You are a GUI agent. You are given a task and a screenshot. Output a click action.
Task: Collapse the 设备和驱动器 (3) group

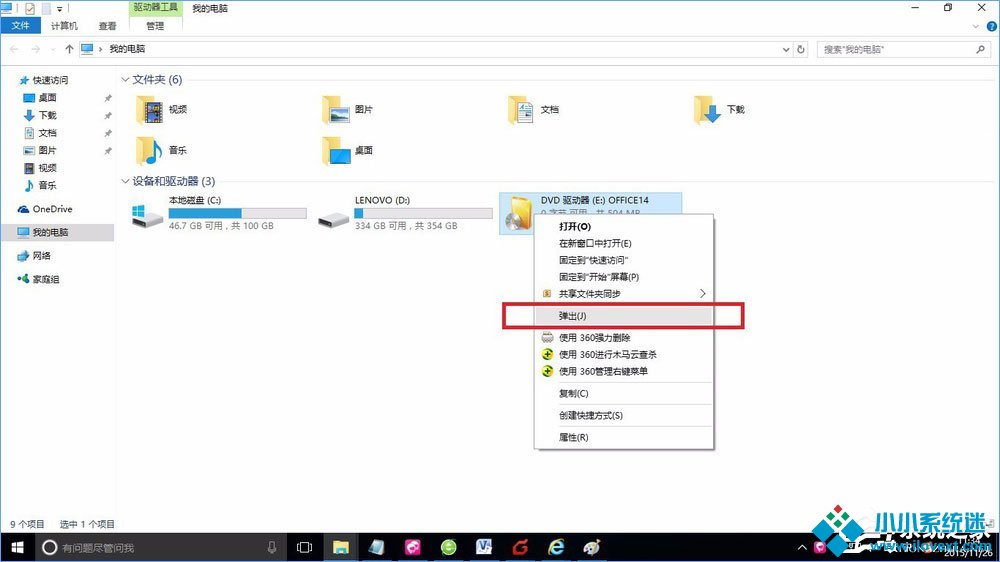pos(125,181)
